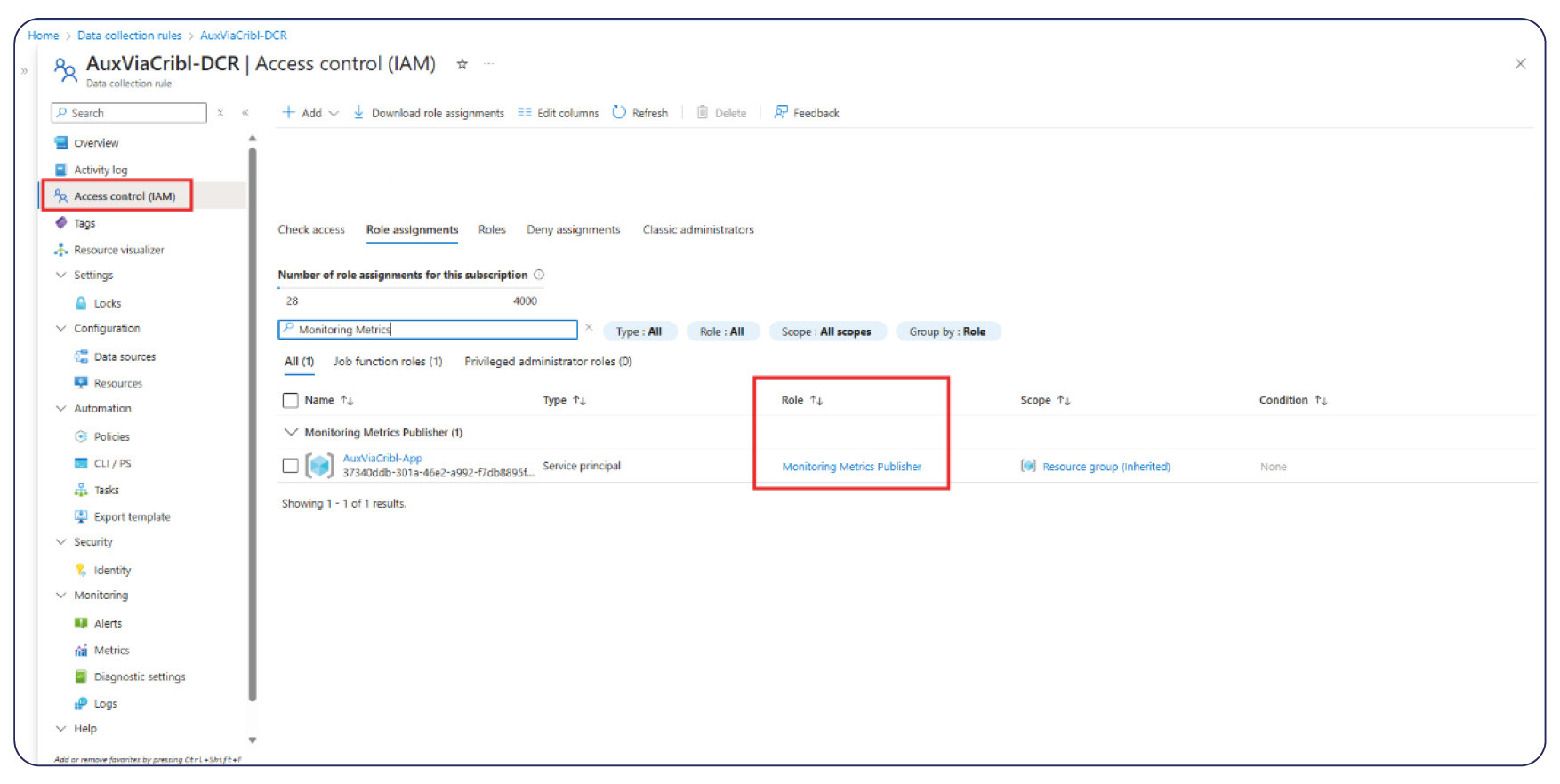Expand the Help section
Viewport: 1560px width, 784px height.
pos(60,729)
